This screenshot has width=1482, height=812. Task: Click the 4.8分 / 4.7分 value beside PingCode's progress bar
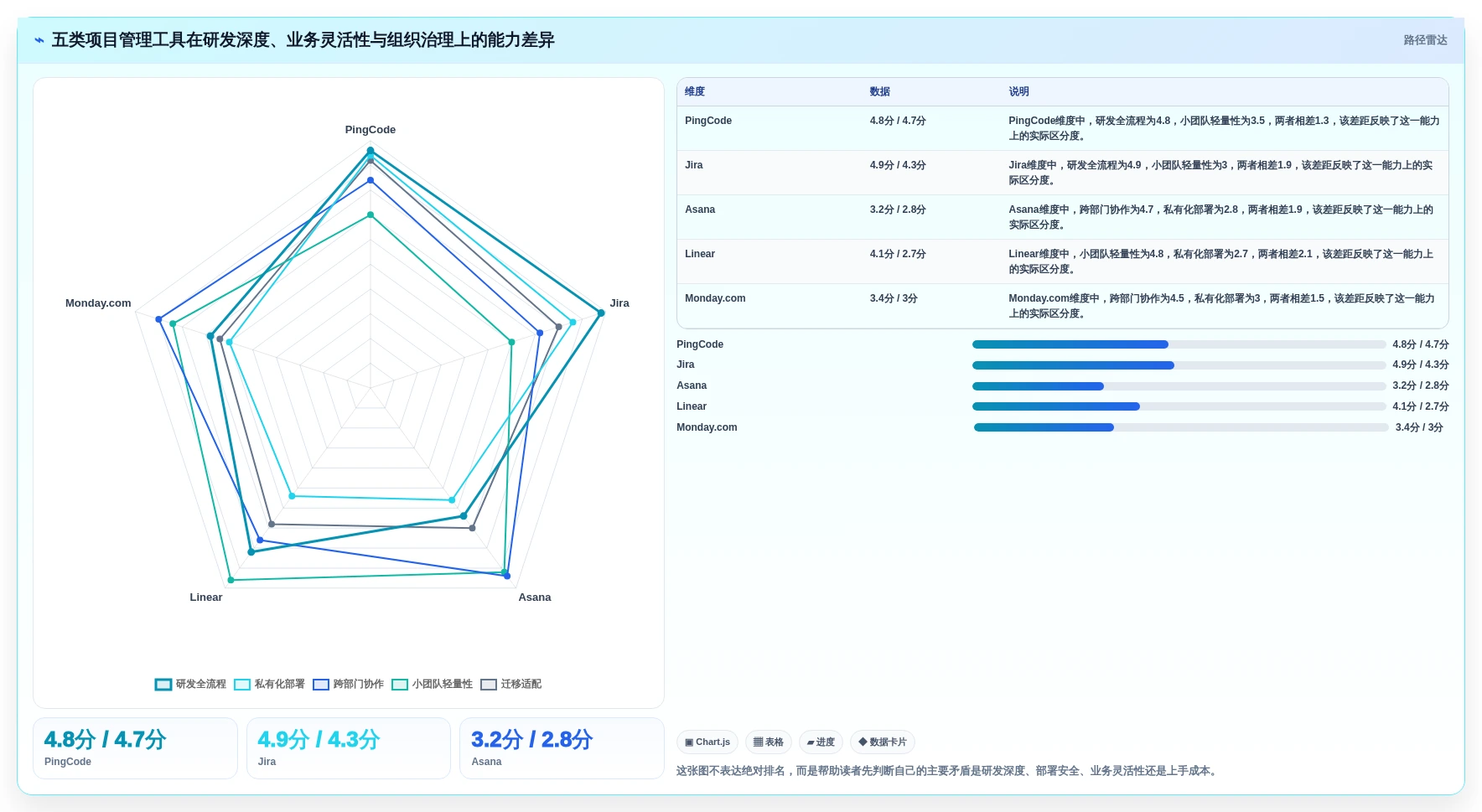1421,344
